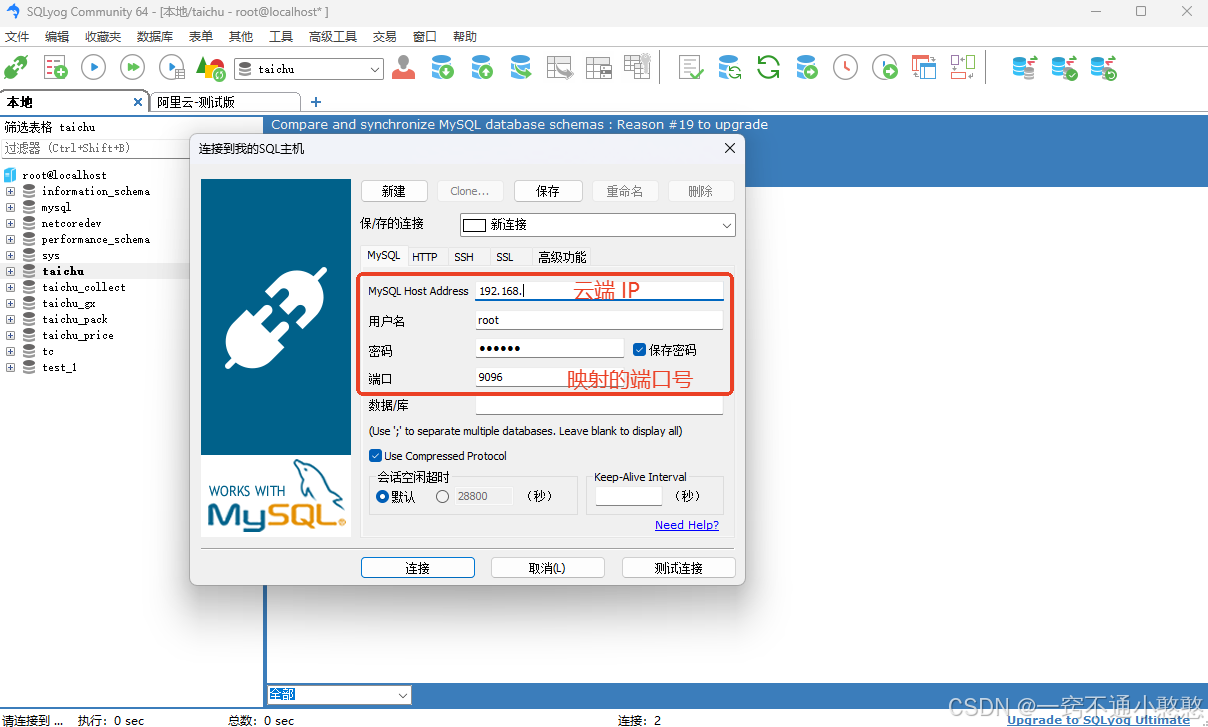Click the 连接 button

pos(418,568)
